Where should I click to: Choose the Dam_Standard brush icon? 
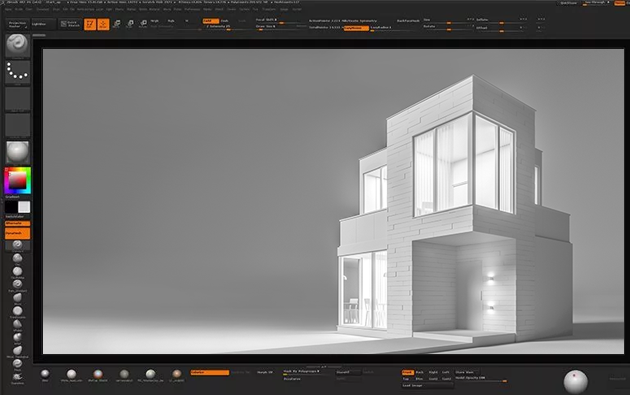17,284
